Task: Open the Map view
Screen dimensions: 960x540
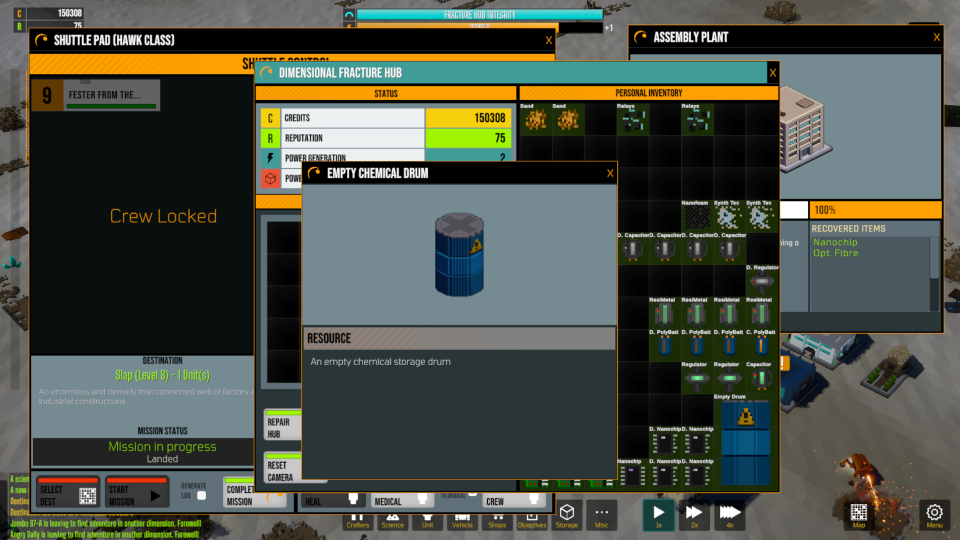Action: [x=858, y=514]
